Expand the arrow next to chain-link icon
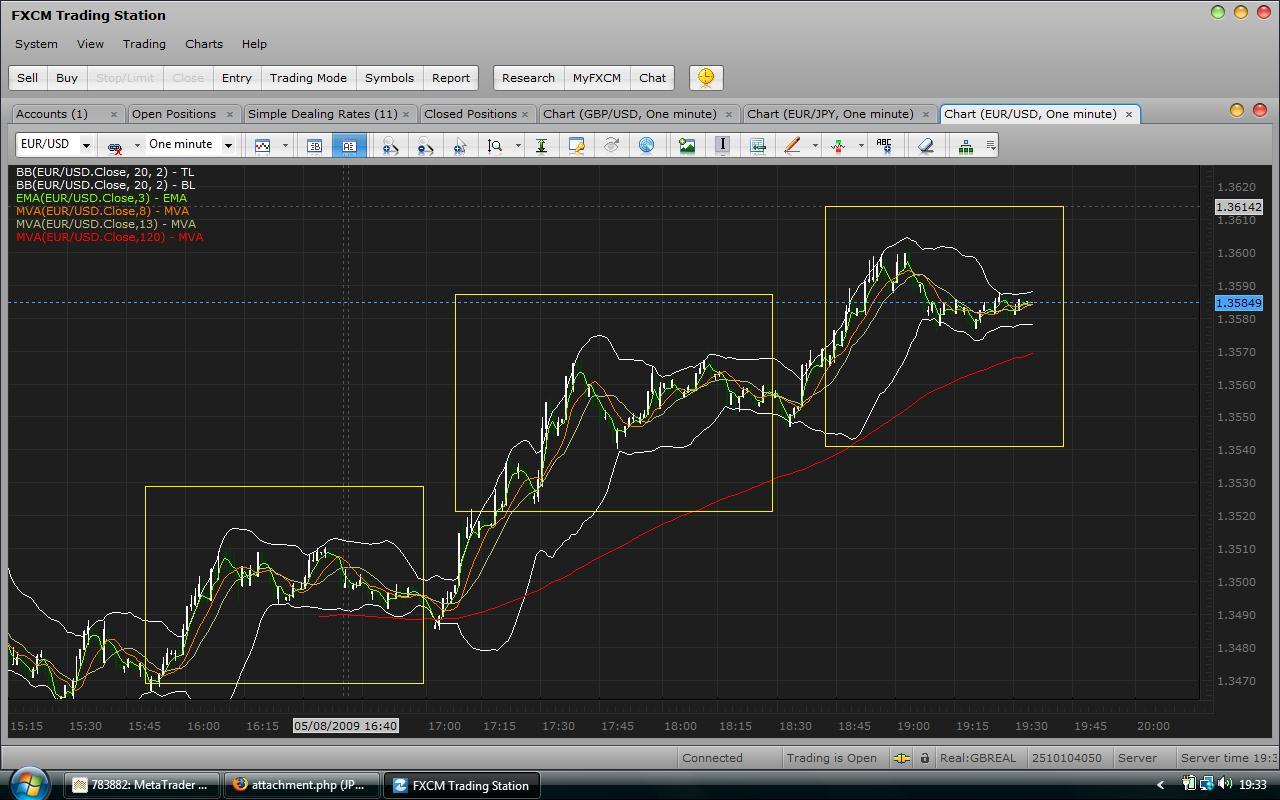The height and width of the screenshot is (800, 1280). 137,146
